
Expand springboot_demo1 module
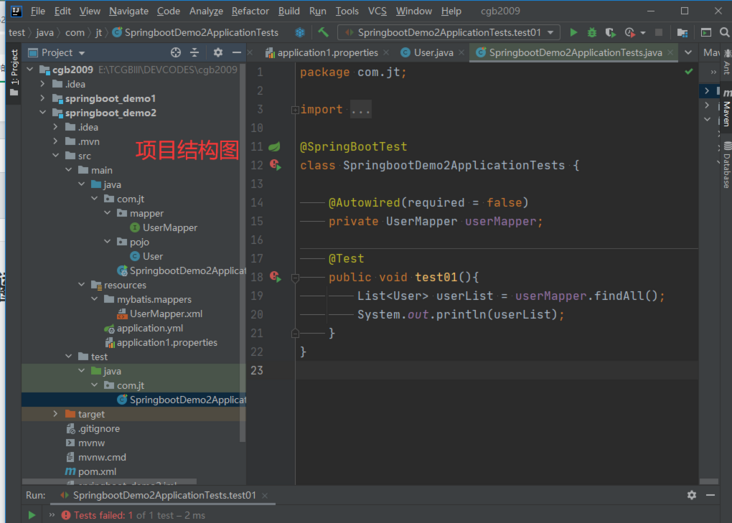[42, 98]
